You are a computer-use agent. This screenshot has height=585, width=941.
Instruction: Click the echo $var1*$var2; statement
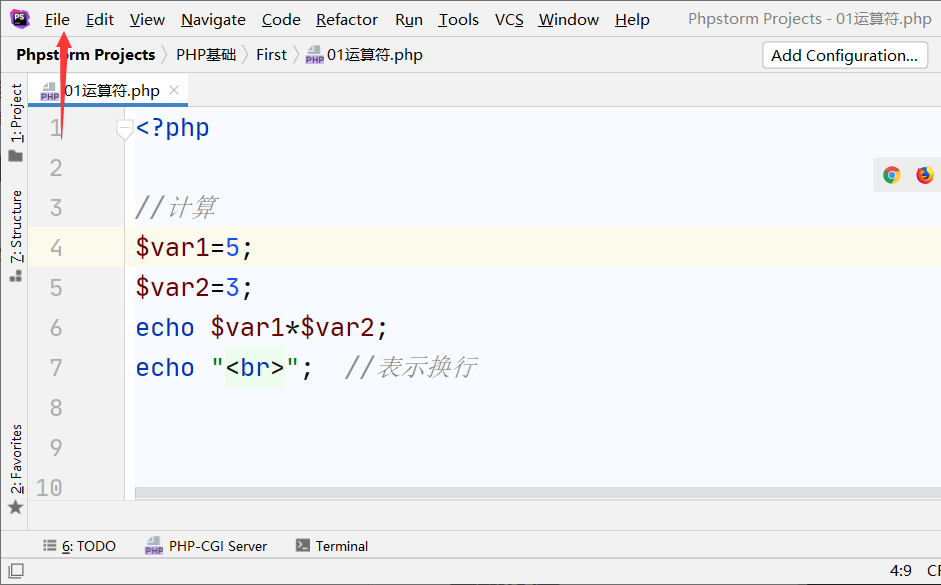[x=262, y=328]
